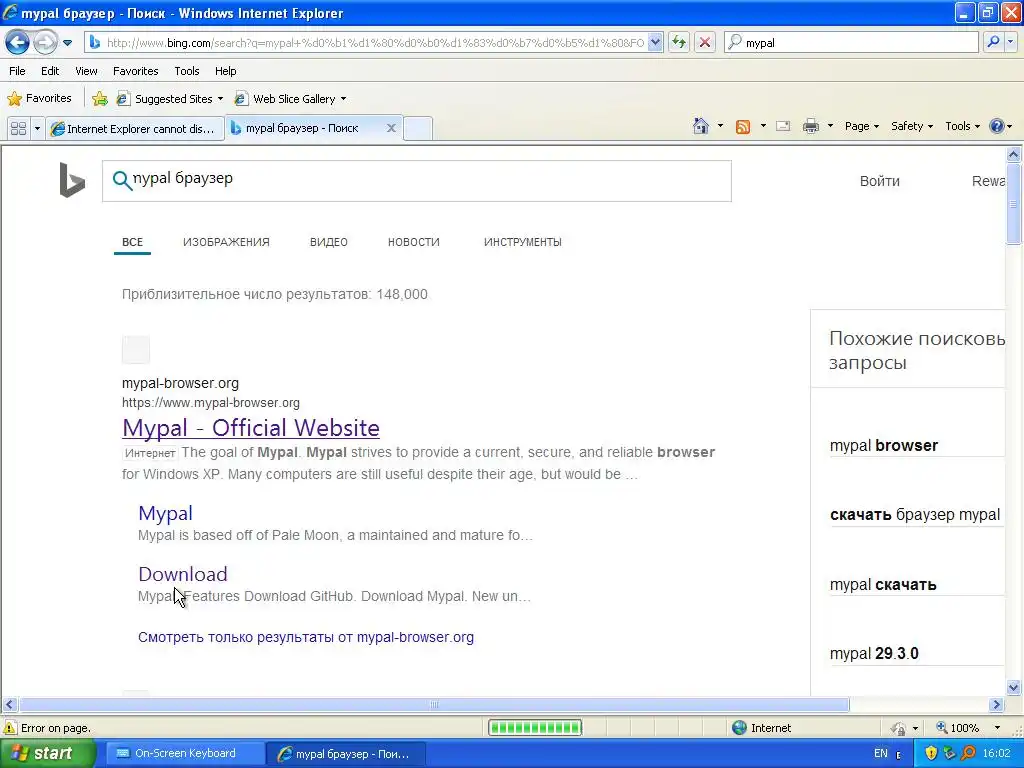The height and width of the screenshot is (768, 1024).
Task: Open Suggested Sites dropdown
Action: pos(169,99)
